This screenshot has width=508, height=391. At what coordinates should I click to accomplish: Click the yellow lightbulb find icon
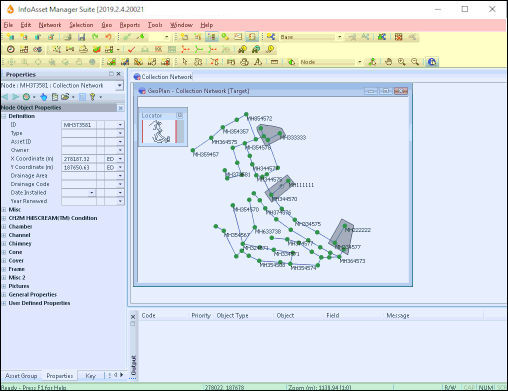(x=270, y=50)
